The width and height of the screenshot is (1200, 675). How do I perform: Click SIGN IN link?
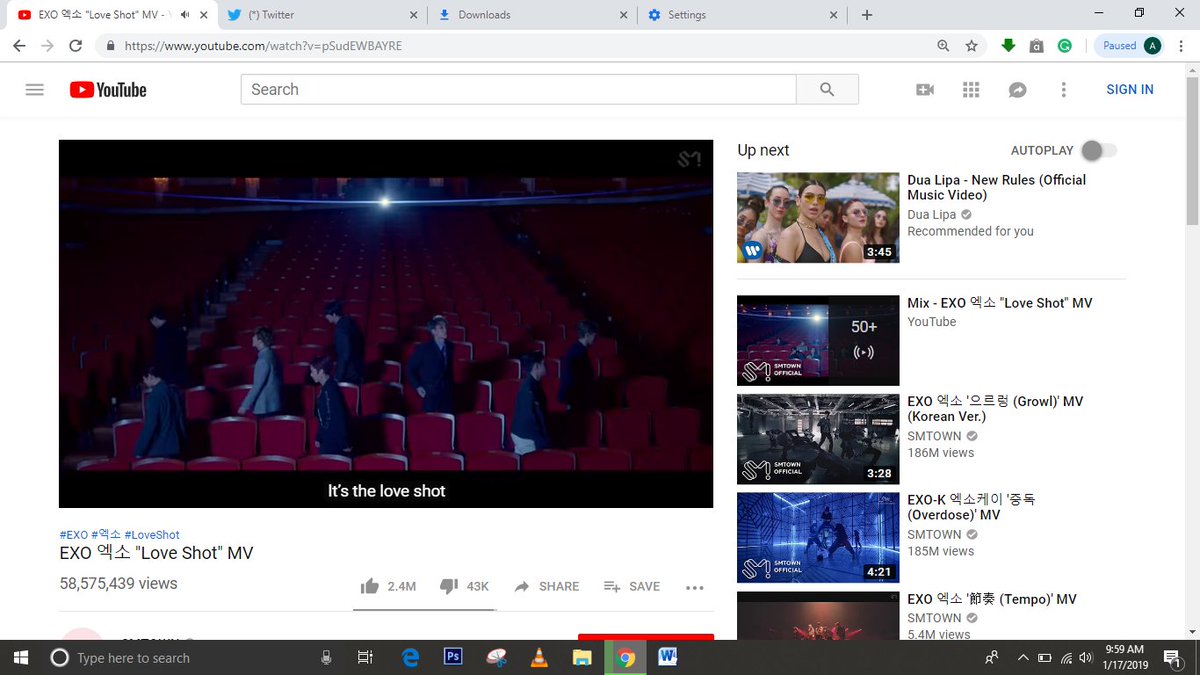click(1130, 90)
